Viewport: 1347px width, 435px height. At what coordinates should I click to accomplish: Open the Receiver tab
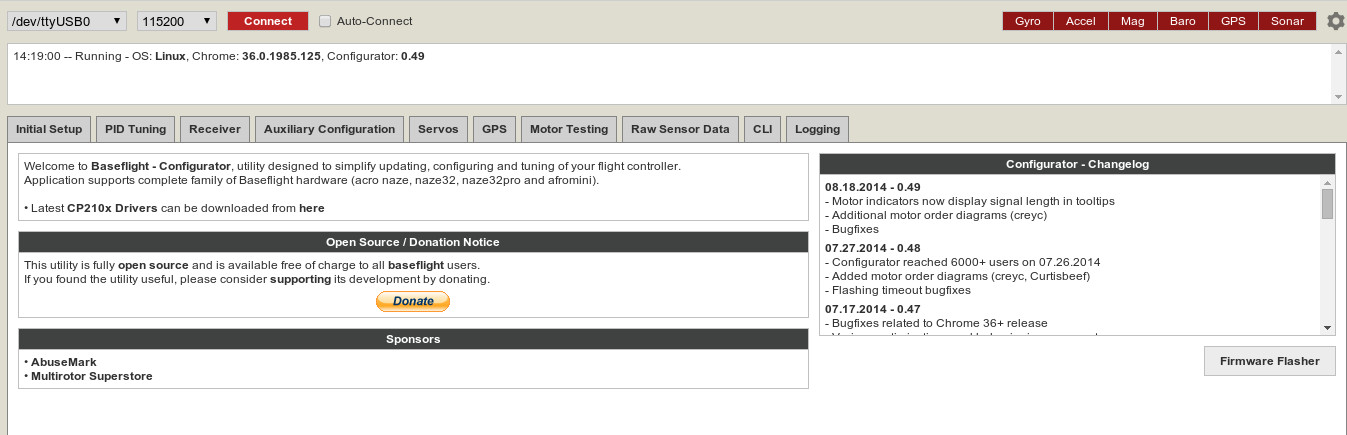coord(215,129)
